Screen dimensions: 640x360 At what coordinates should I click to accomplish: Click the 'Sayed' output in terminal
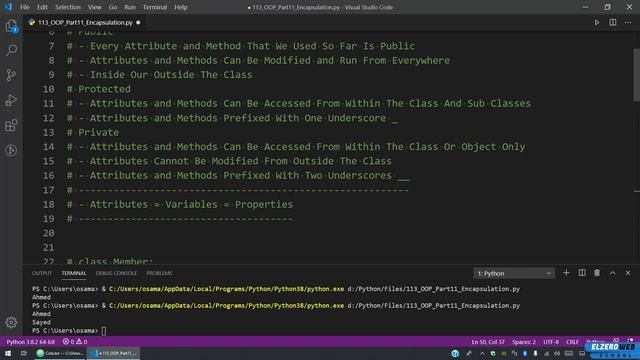tap(41, 322)
